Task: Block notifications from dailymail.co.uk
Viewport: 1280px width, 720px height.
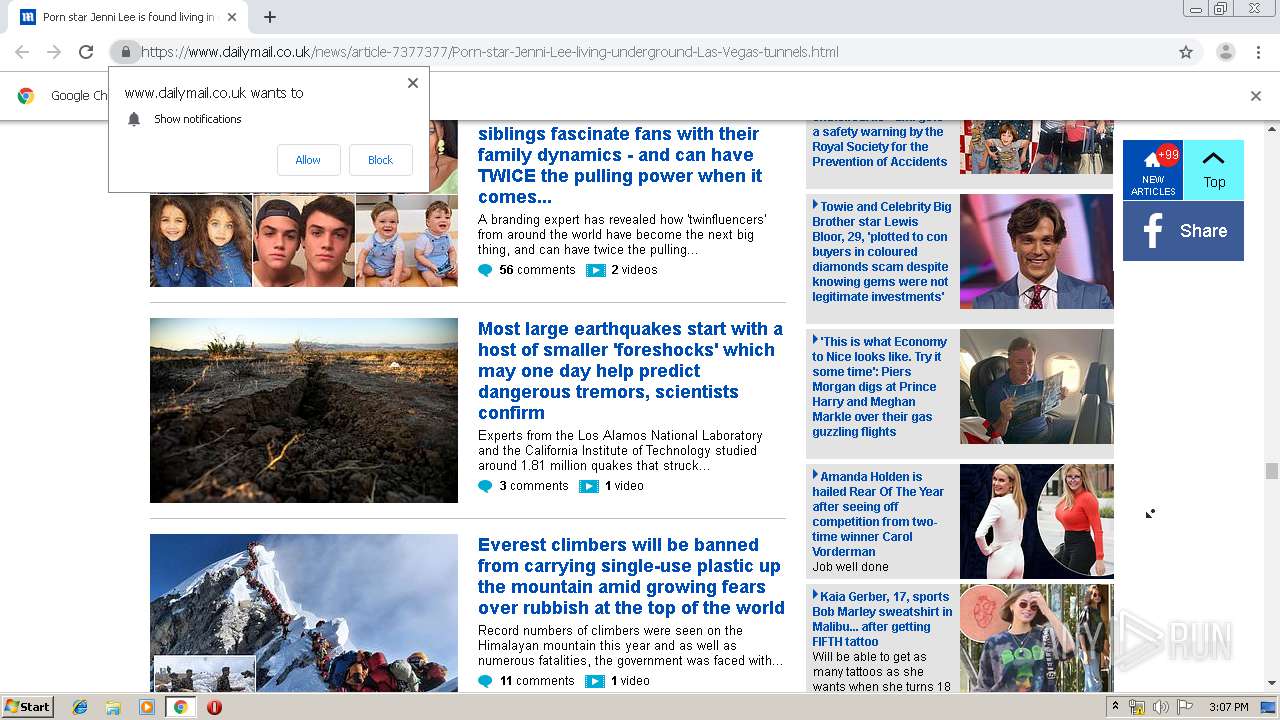Action: tap(380, 160)
